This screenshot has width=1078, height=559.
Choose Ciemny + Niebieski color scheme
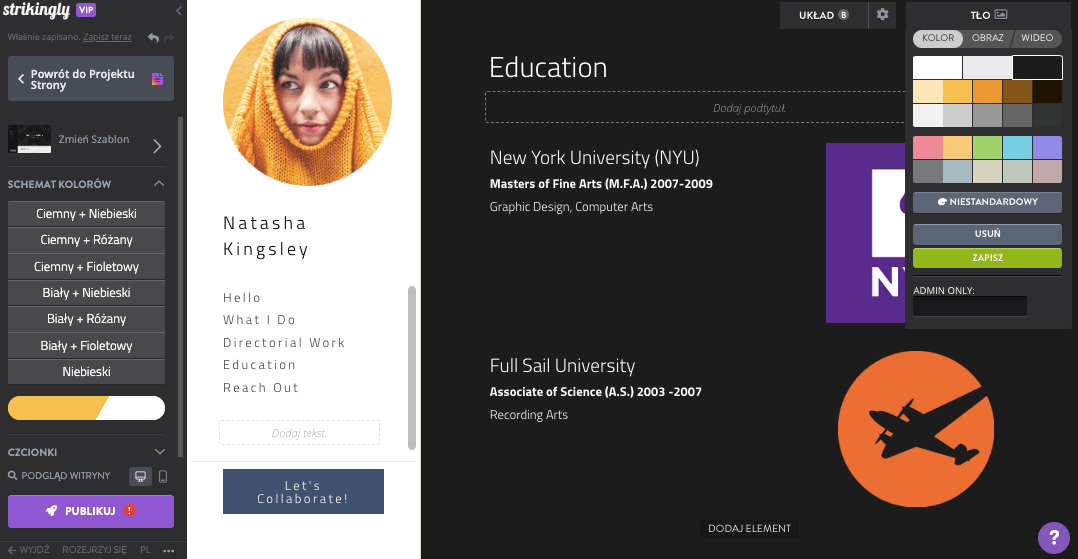(86, 214)
